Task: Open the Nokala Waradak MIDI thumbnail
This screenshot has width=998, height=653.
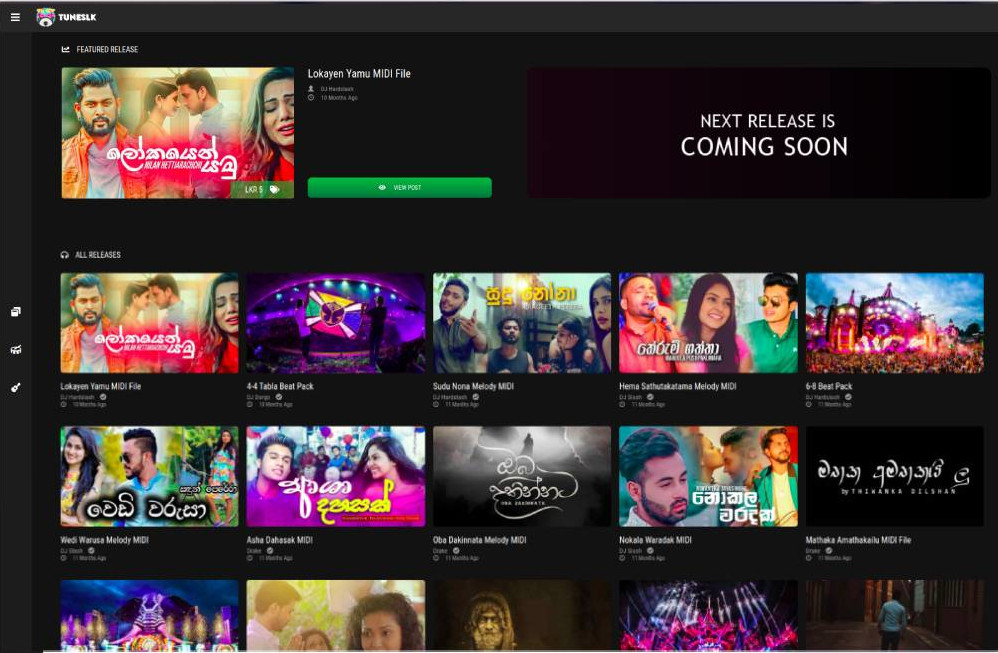Action: (x=708, y=477)
